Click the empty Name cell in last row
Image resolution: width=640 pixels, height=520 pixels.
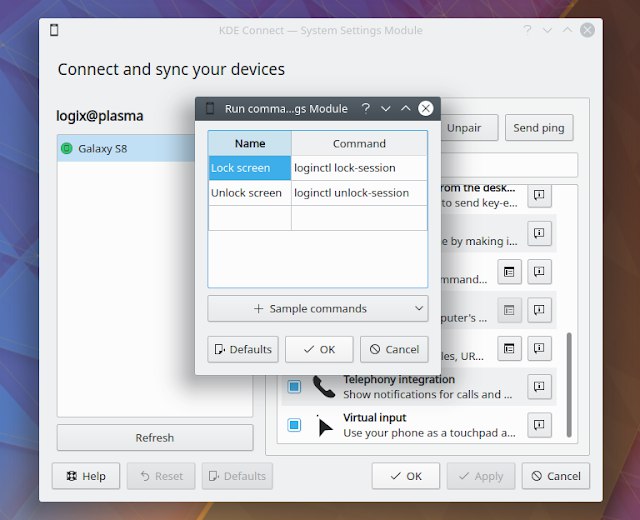[x=250, y=218]
